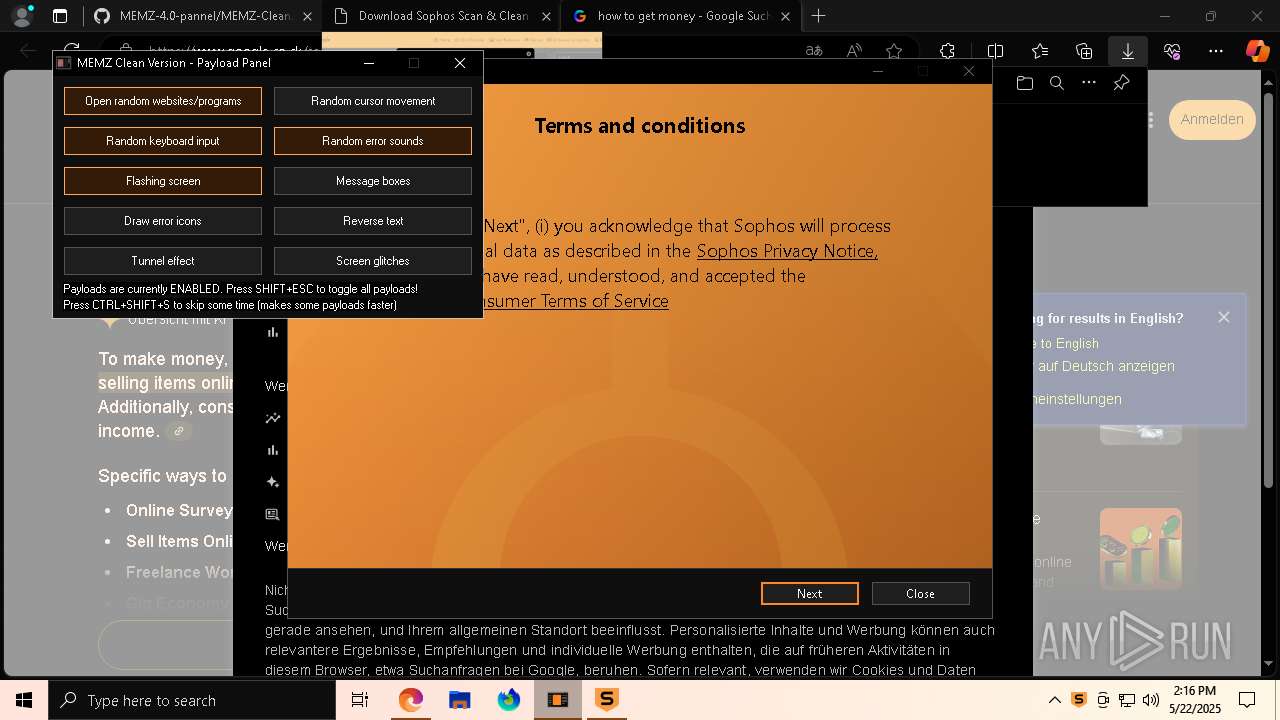Open the clock showing 2:16 PM
Image resolution: width=1280 pixels, height=720 pixels.
(1194, 699)
